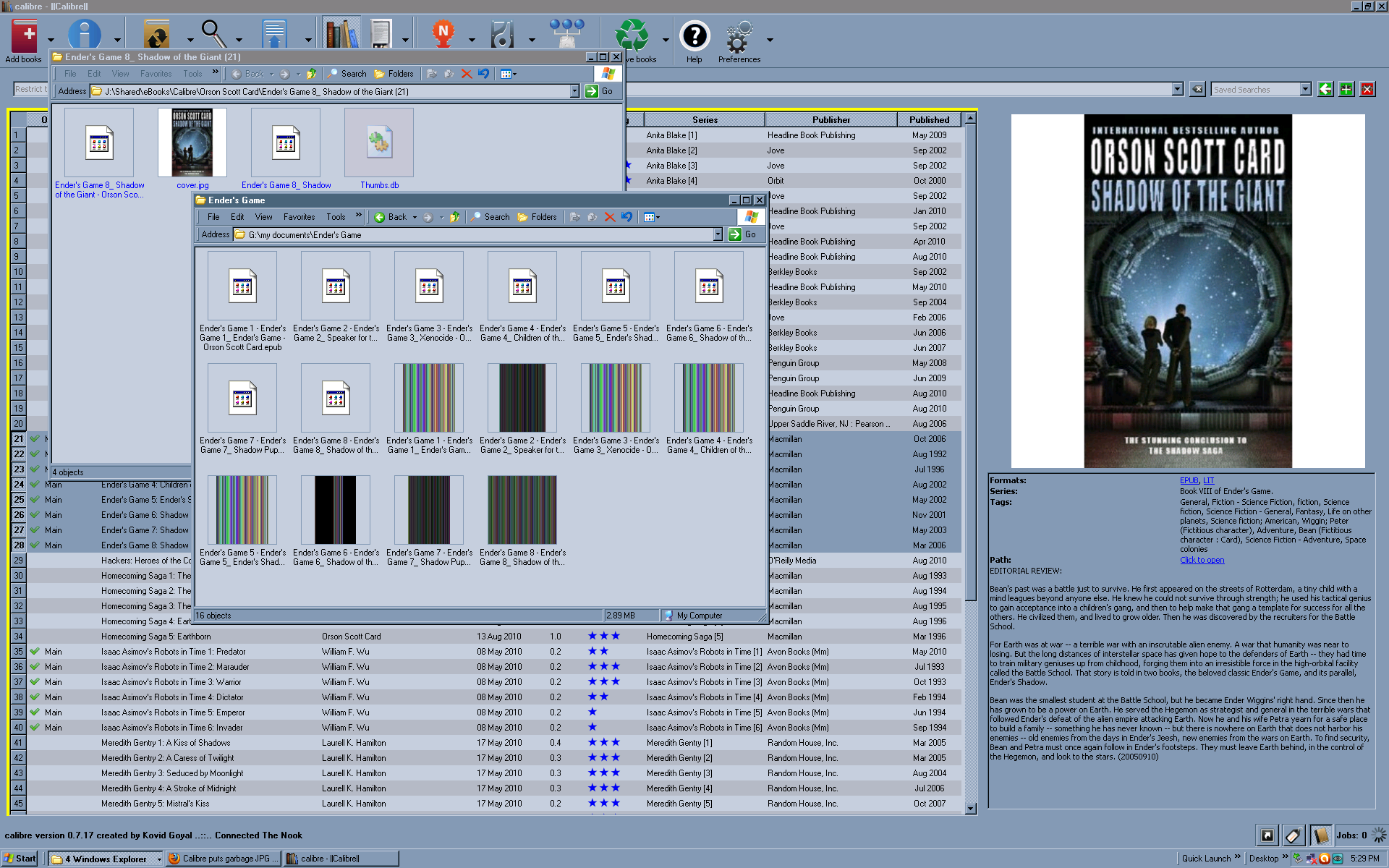Toggle the Book Details panel button

1320,835
